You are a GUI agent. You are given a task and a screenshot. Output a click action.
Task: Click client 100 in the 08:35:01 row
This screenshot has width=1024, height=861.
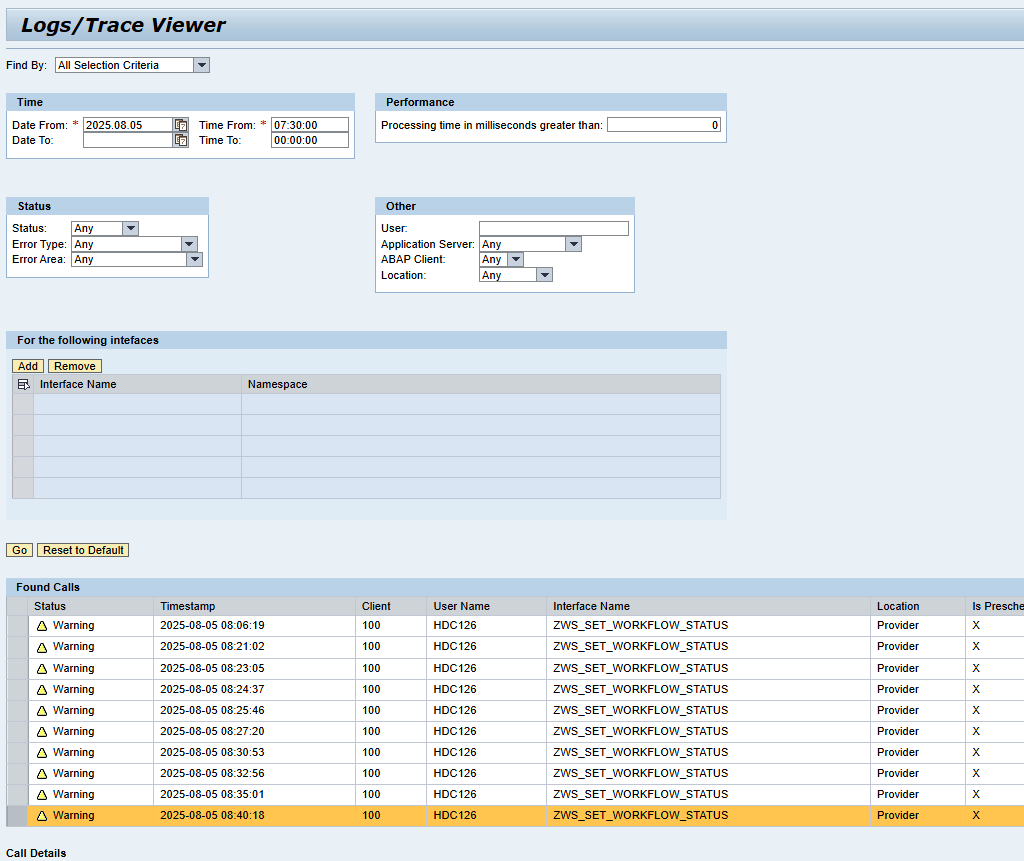pyautogui.click(x=371, y=794)
